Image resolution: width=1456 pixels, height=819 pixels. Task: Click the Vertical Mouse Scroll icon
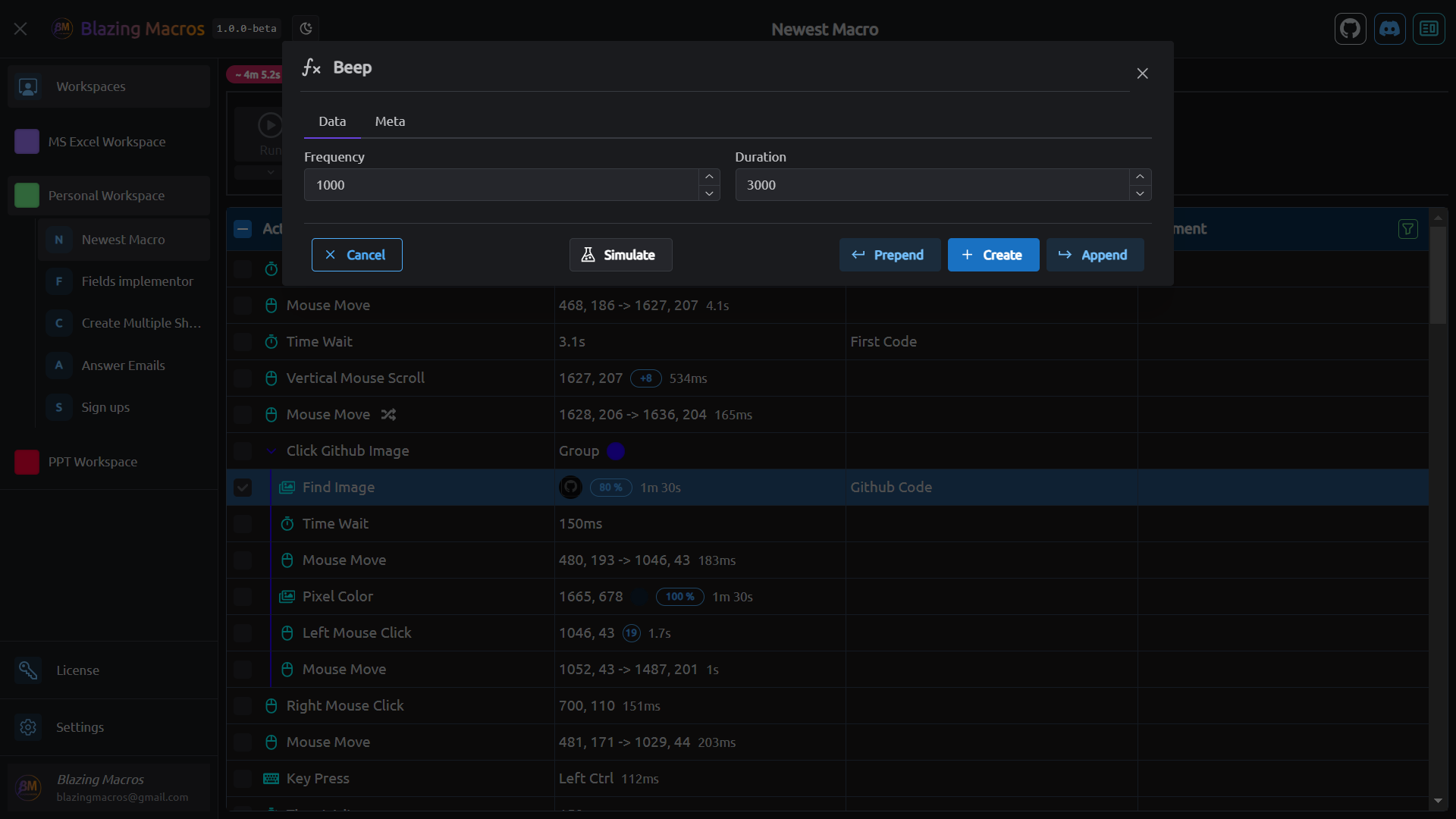tap(271, 378)
